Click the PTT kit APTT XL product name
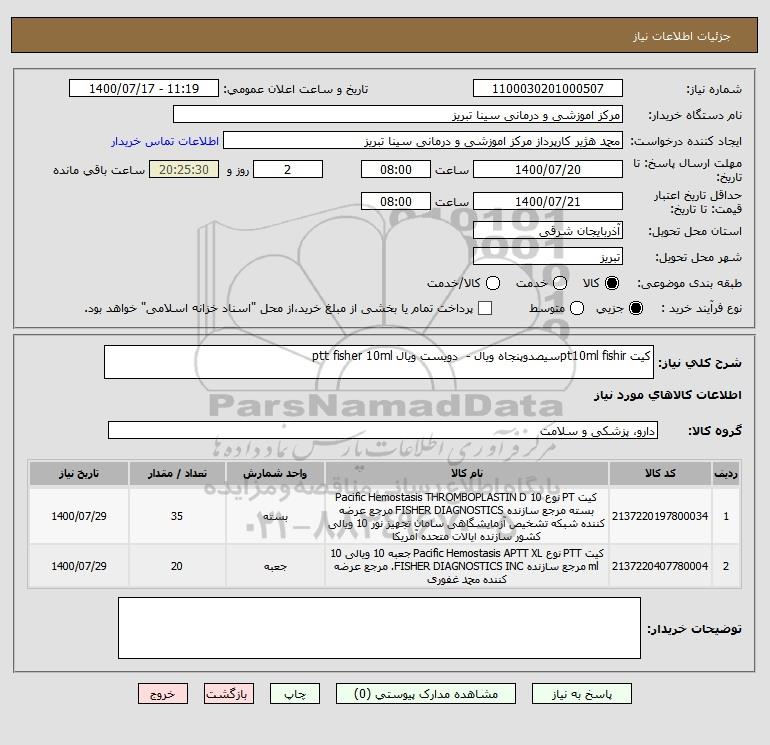Viewport: 770px width, 745px height. (x=467, y=566)
